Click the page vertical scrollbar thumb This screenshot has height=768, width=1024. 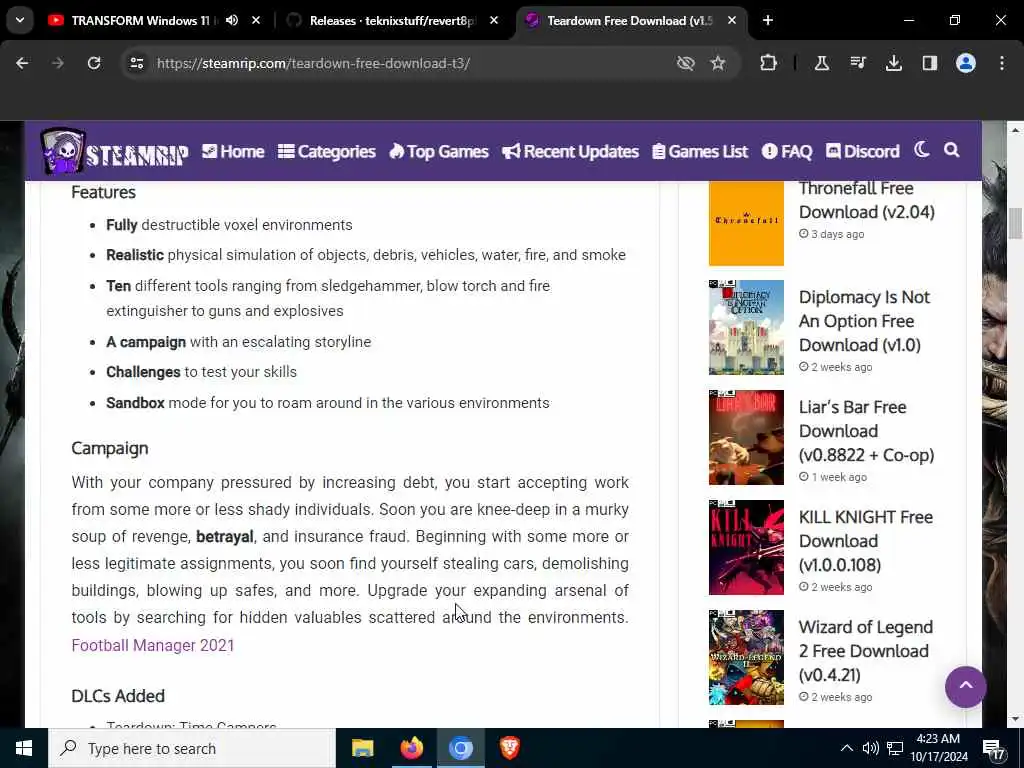(1015, 223)
